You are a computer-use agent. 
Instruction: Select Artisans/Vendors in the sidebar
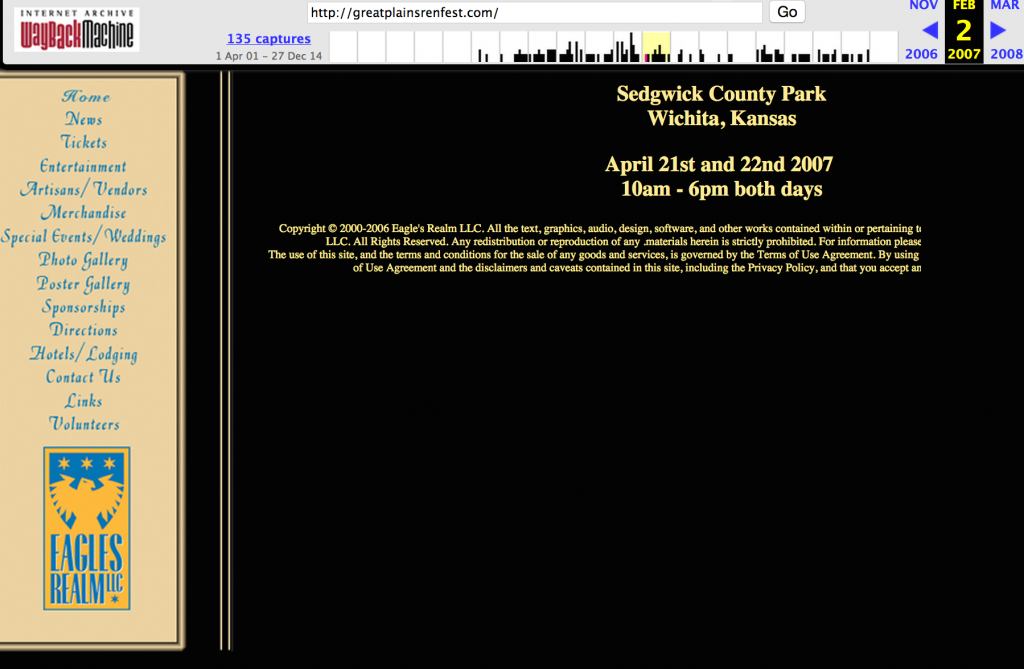pos(83,189)
